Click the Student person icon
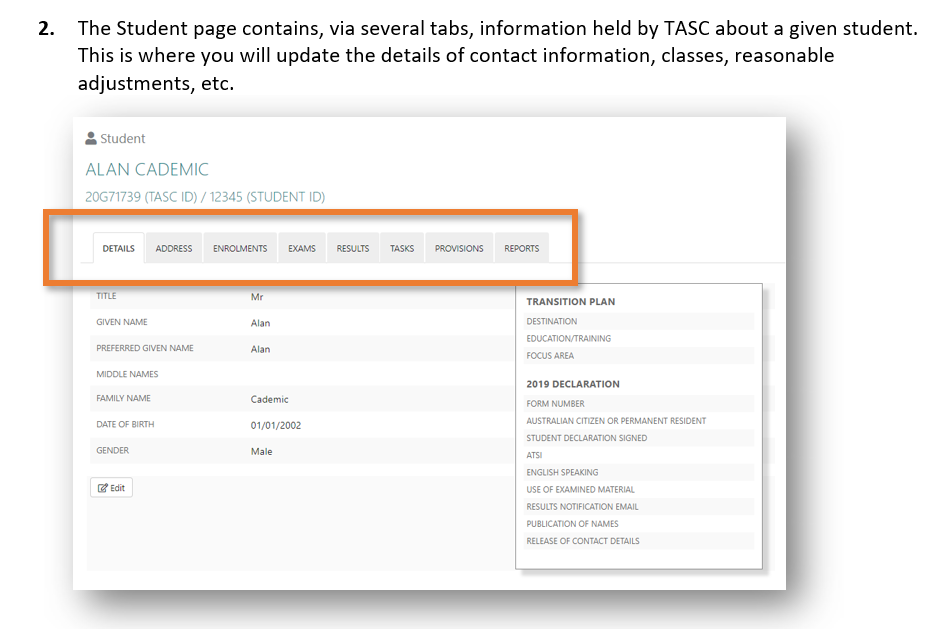This screenshot has height=629, width=935. [91, 139]
